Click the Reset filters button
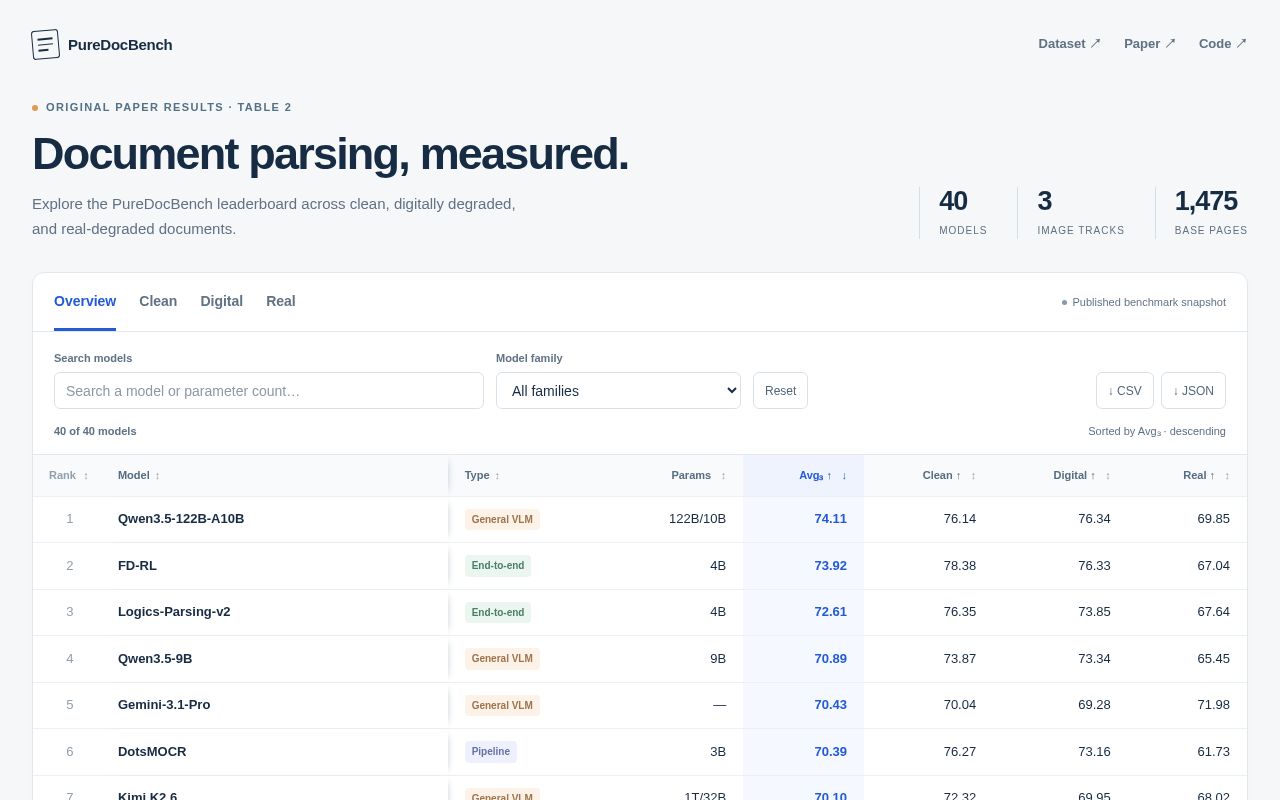Screen dimensions: 1280x800 [x=780, y=391]
